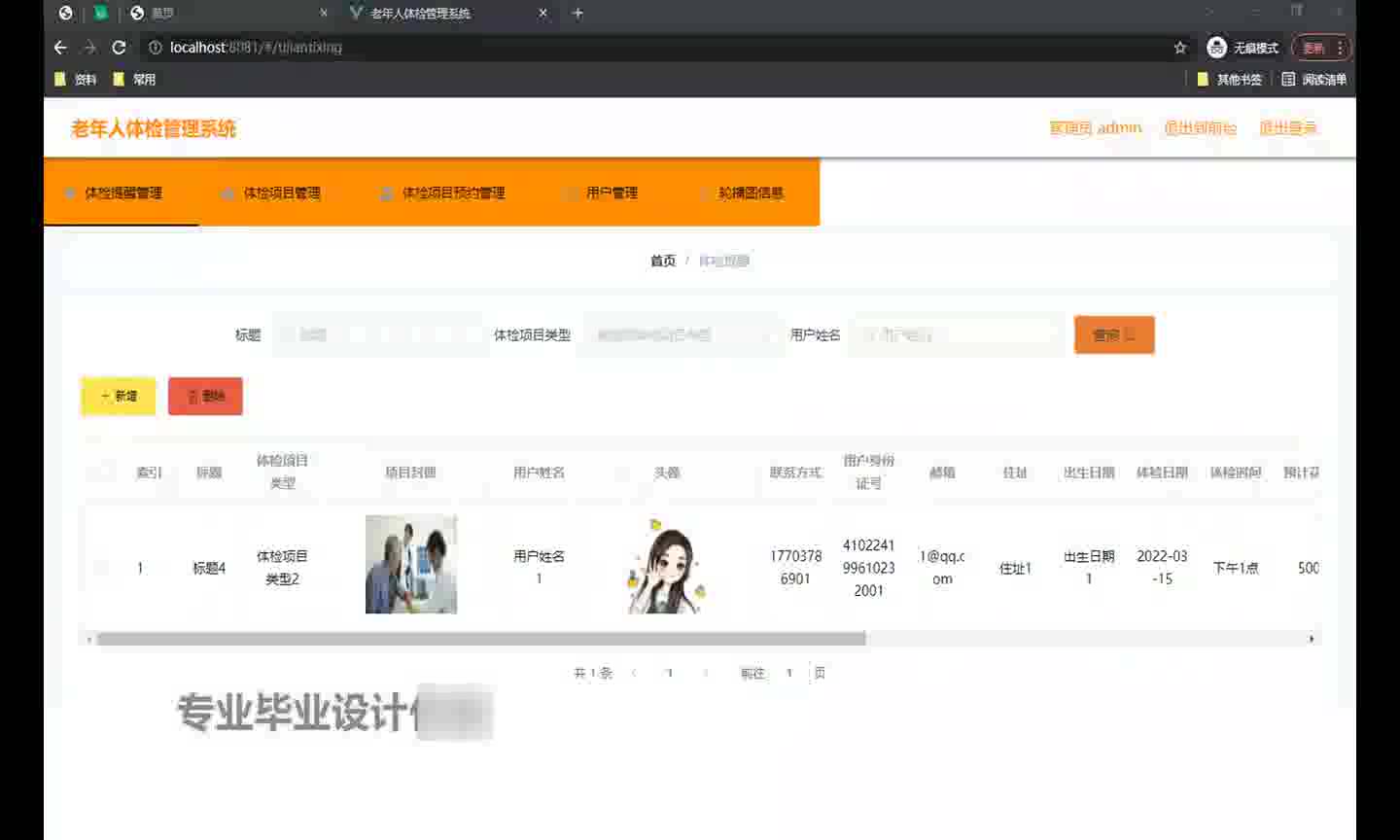Click the 首页 breadcrumb link

(663, 261)
